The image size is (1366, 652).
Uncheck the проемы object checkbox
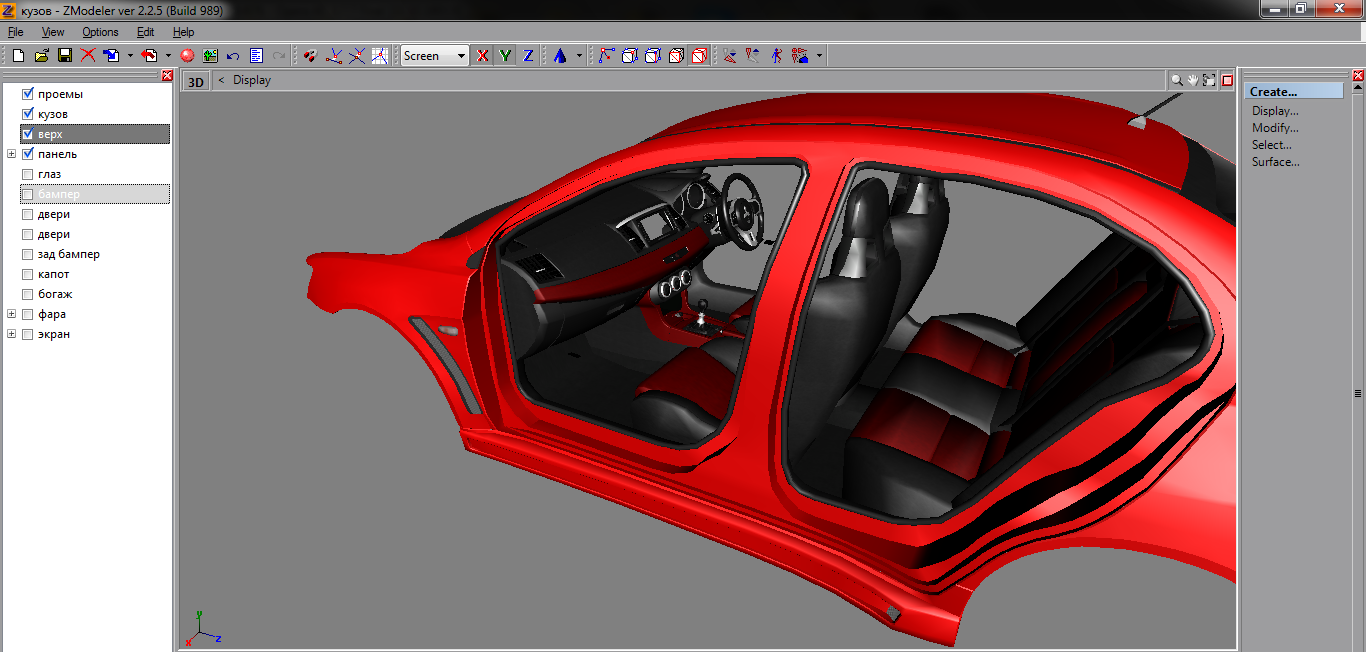tap(28, 94)
